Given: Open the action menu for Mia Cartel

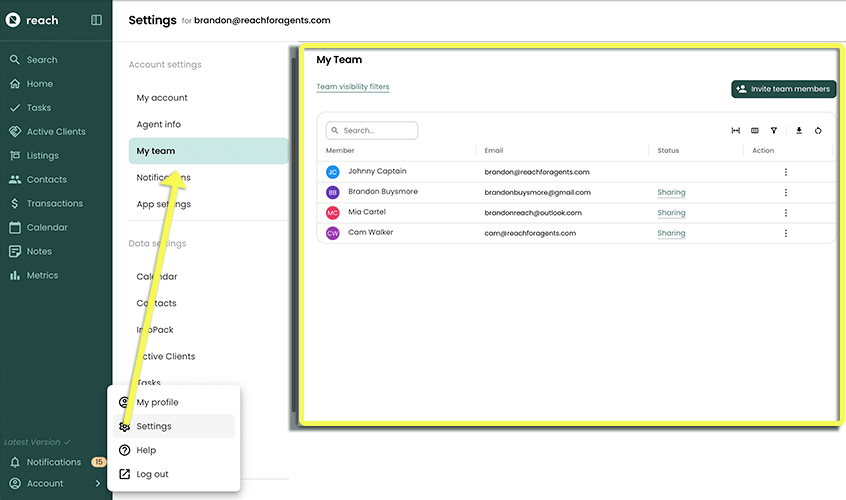Looking at the screenshot, I should click(x=786, y=213).
